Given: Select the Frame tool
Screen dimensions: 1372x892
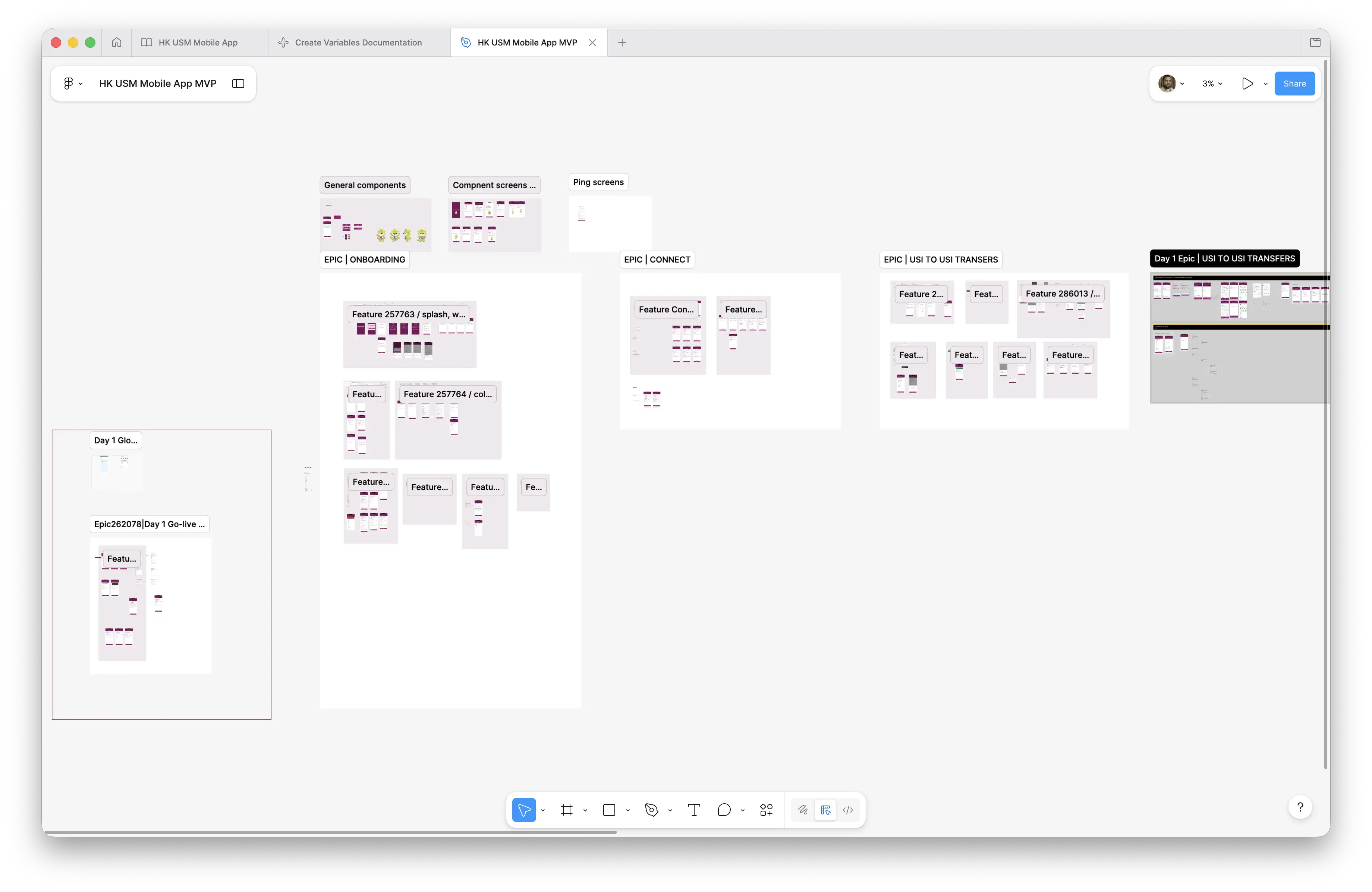Looking at the screenshot, I should [x=567, y=810].
